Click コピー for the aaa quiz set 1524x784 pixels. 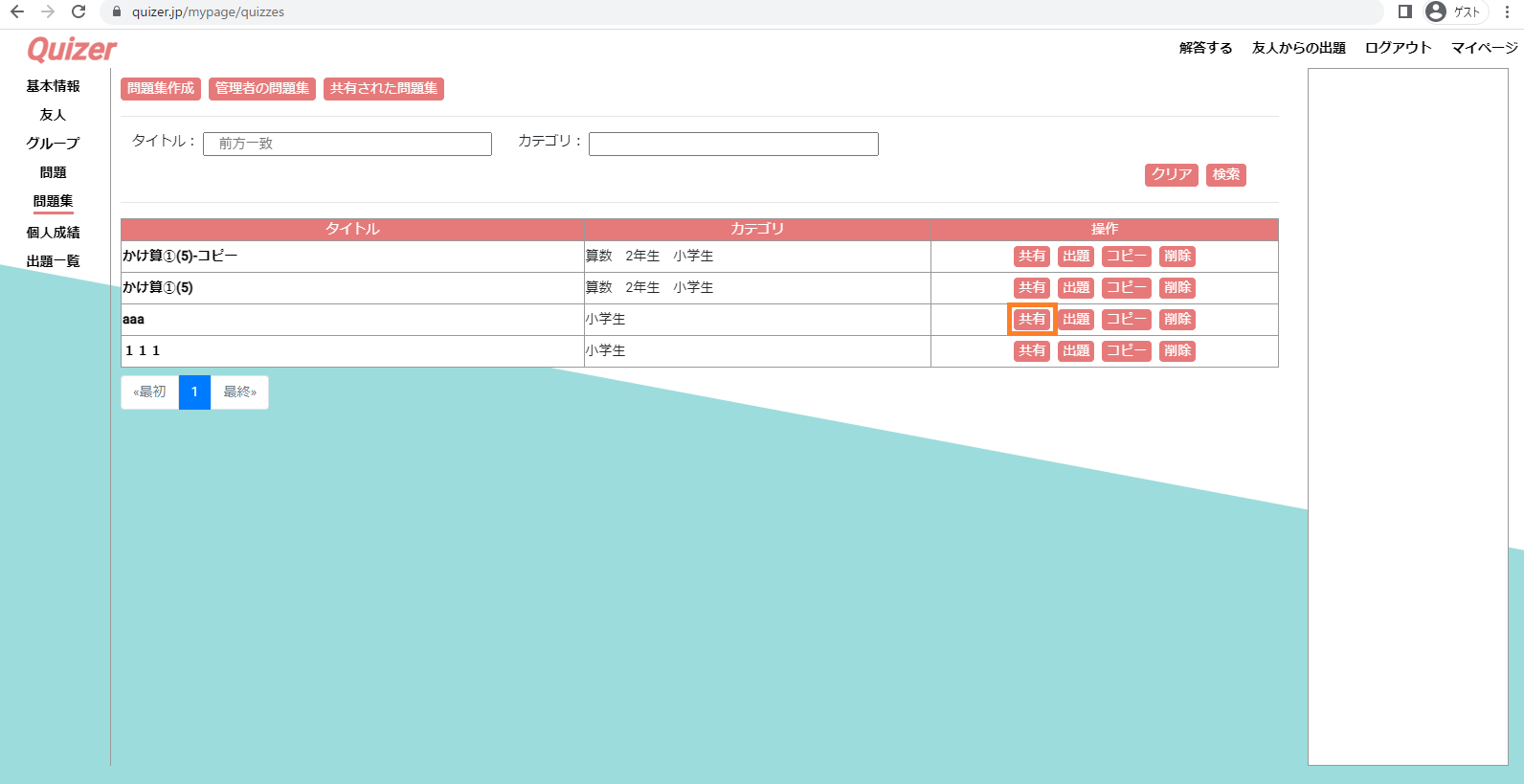pyautogui.click(x=1127, y=320)
